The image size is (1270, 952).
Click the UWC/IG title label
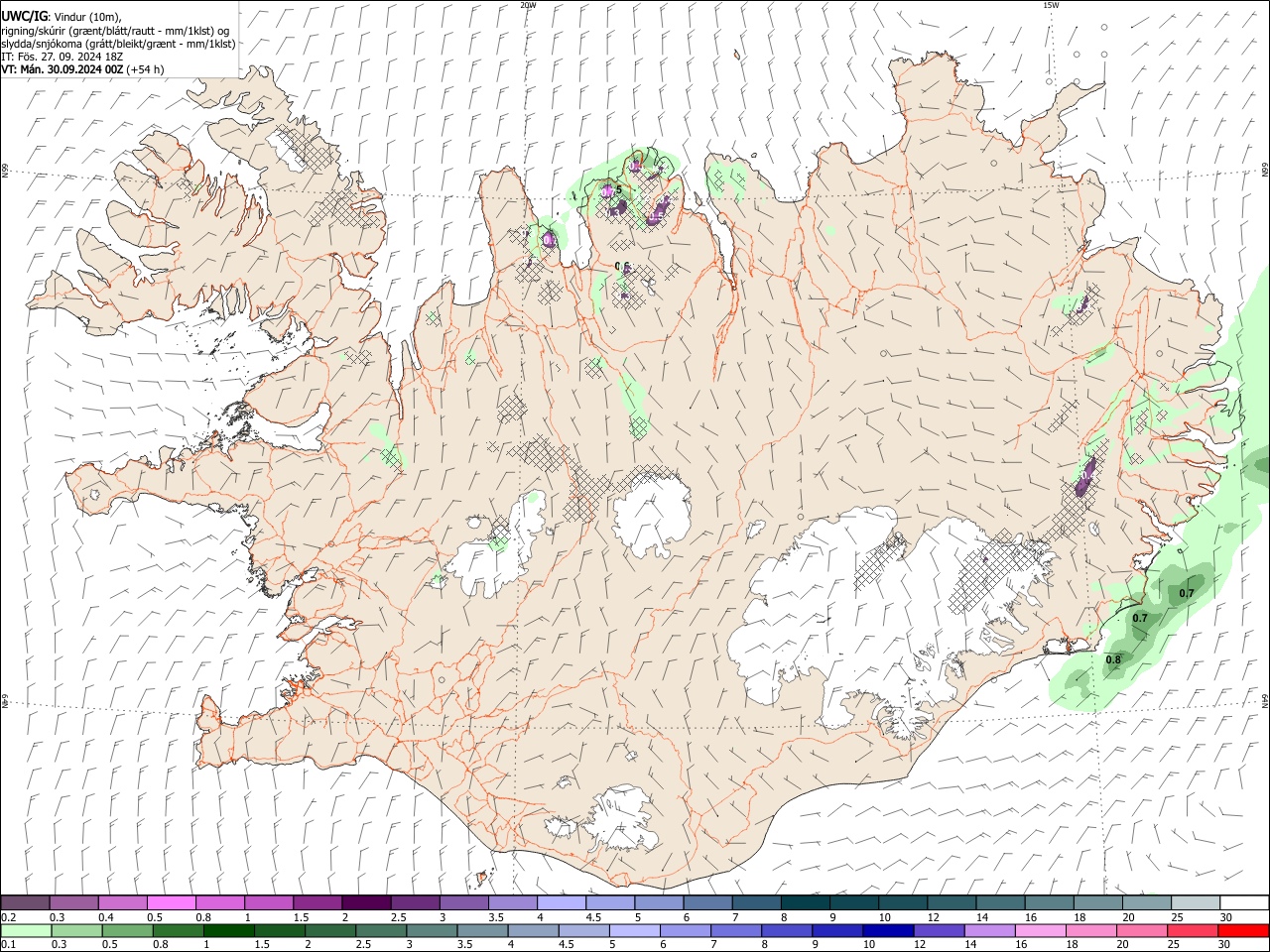click(24, 16)
